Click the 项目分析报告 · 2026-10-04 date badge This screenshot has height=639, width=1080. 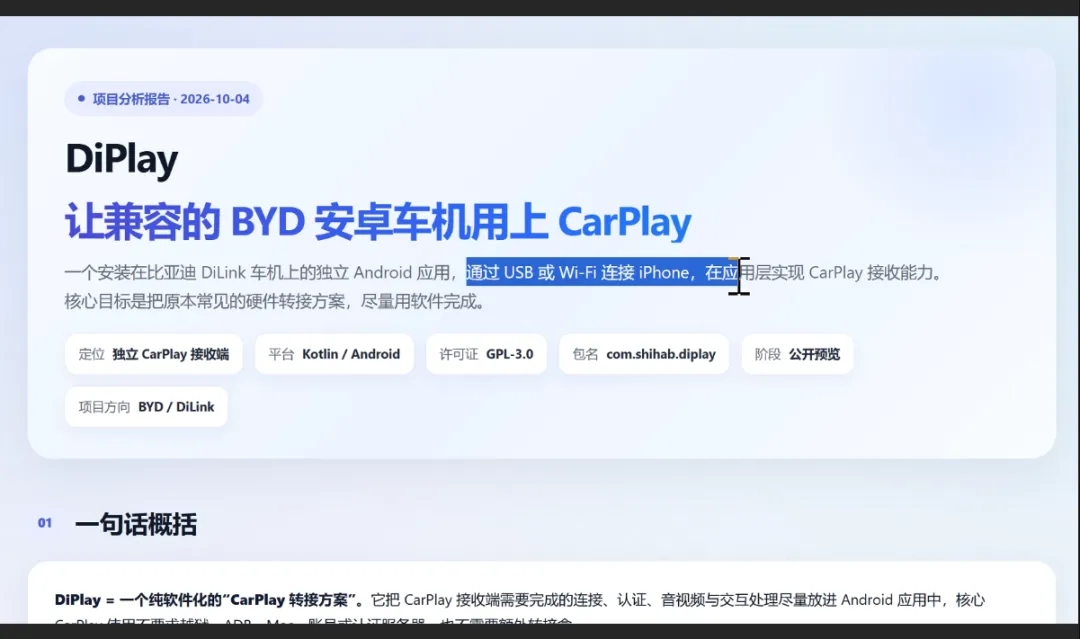click(163, 98)
